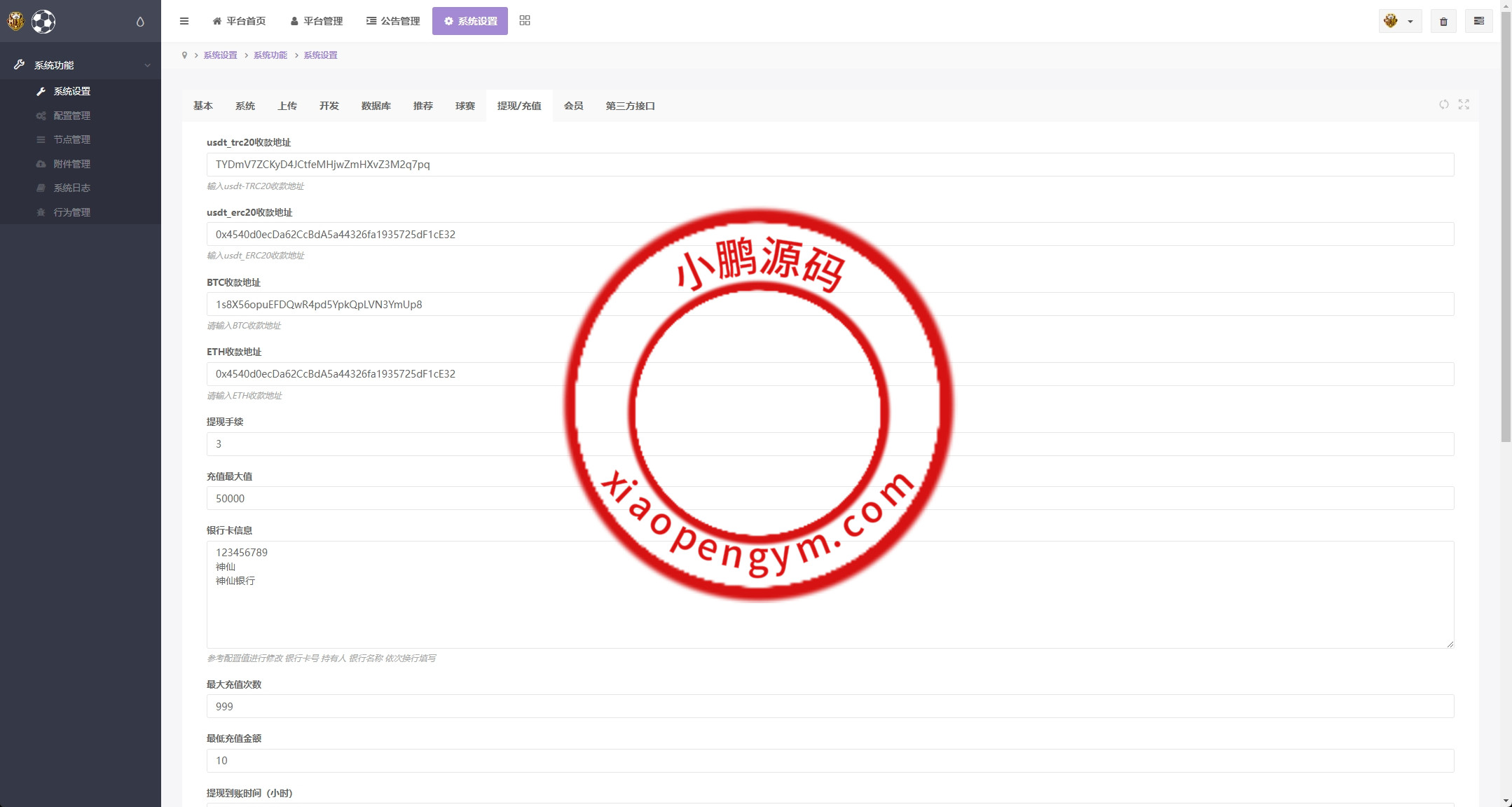1512x807 pixels.
Task: Click the trash can clear-cache icon
Action: (x=1443, y=22)
